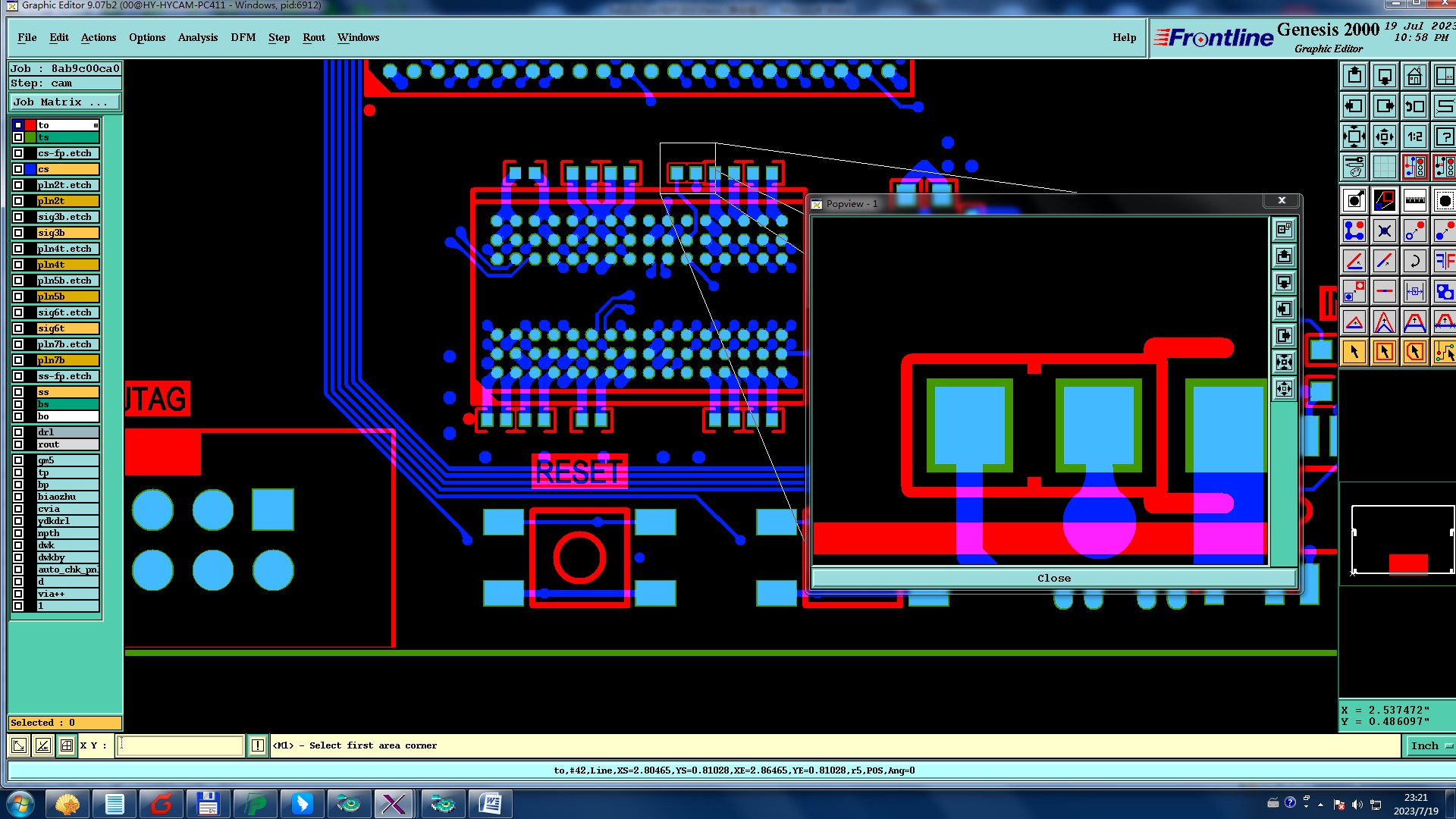Expand the Job Matrix button
This screenshot has height=819, width=1456.
[x=64, y=102]
